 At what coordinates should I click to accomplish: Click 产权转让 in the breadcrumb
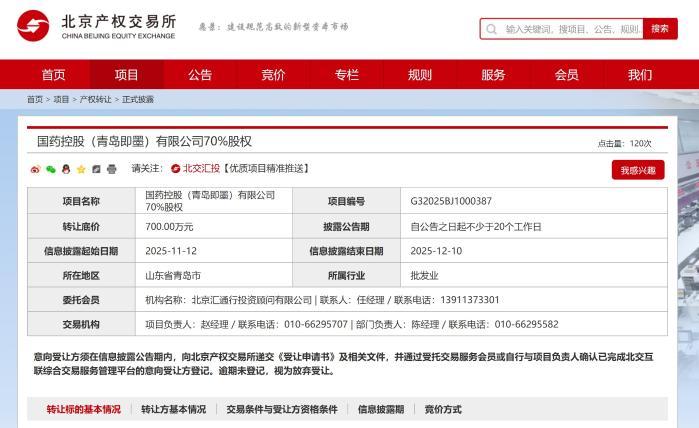[x=96, y=99]
